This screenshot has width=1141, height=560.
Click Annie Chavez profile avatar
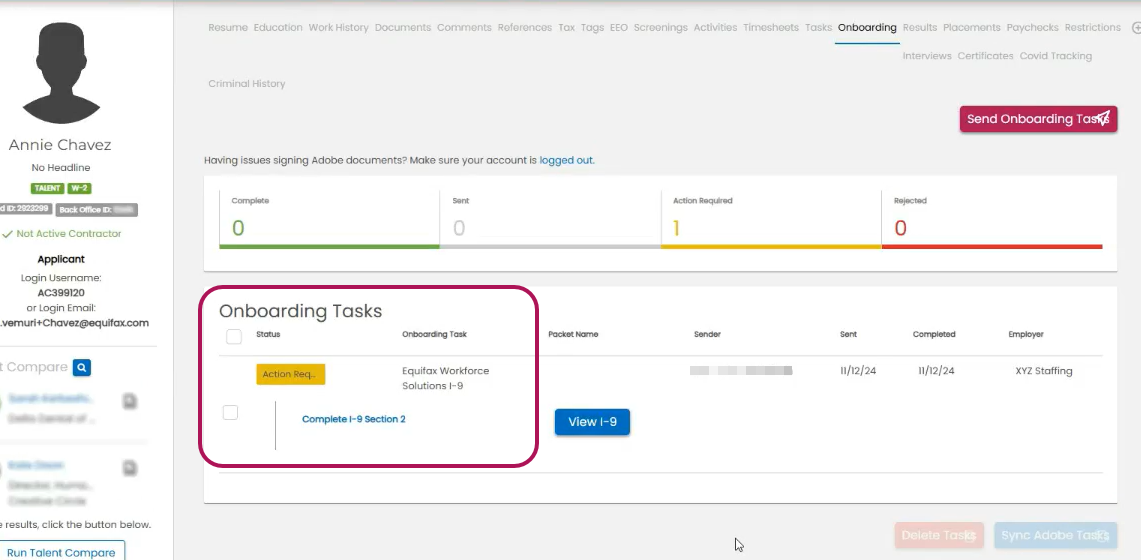[x=60, y=72]
